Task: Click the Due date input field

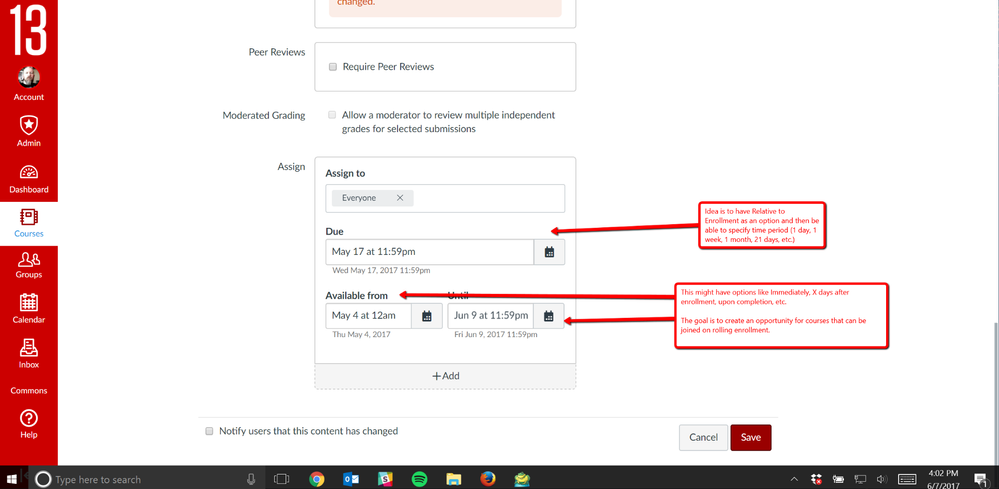Action: click(429, 252)
